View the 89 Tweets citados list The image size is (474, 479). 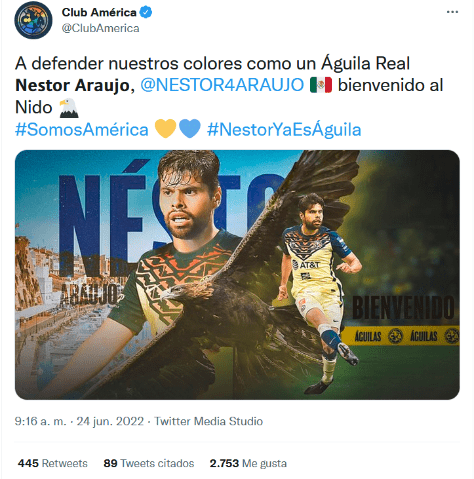[x=149, y=463]
